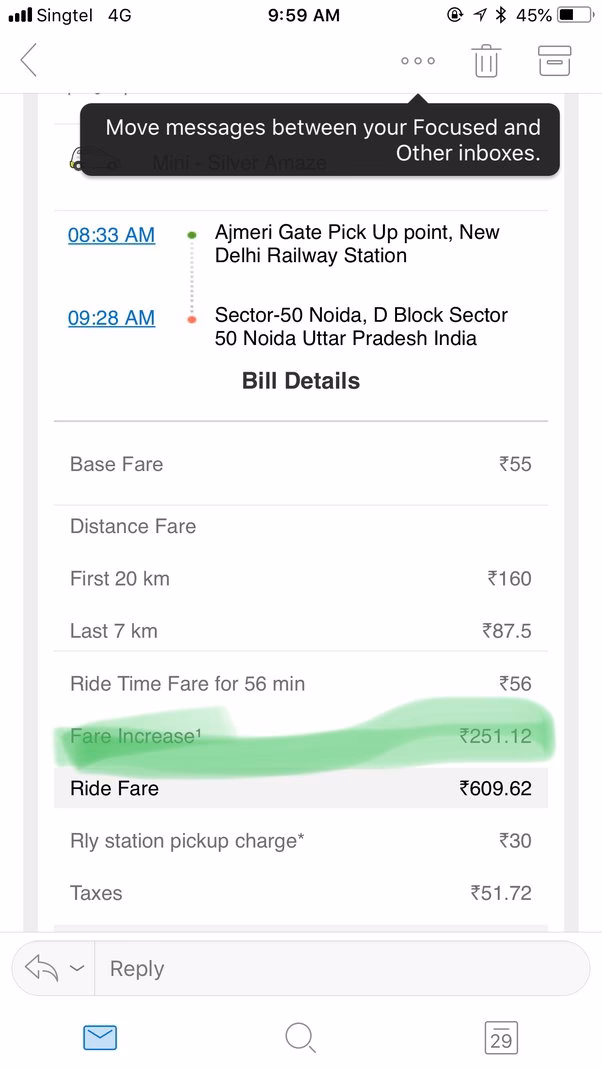Tap the Sector-50 Noida drop-off address
The width and height of the screenshot is (602, 1070).
(361, 327)
